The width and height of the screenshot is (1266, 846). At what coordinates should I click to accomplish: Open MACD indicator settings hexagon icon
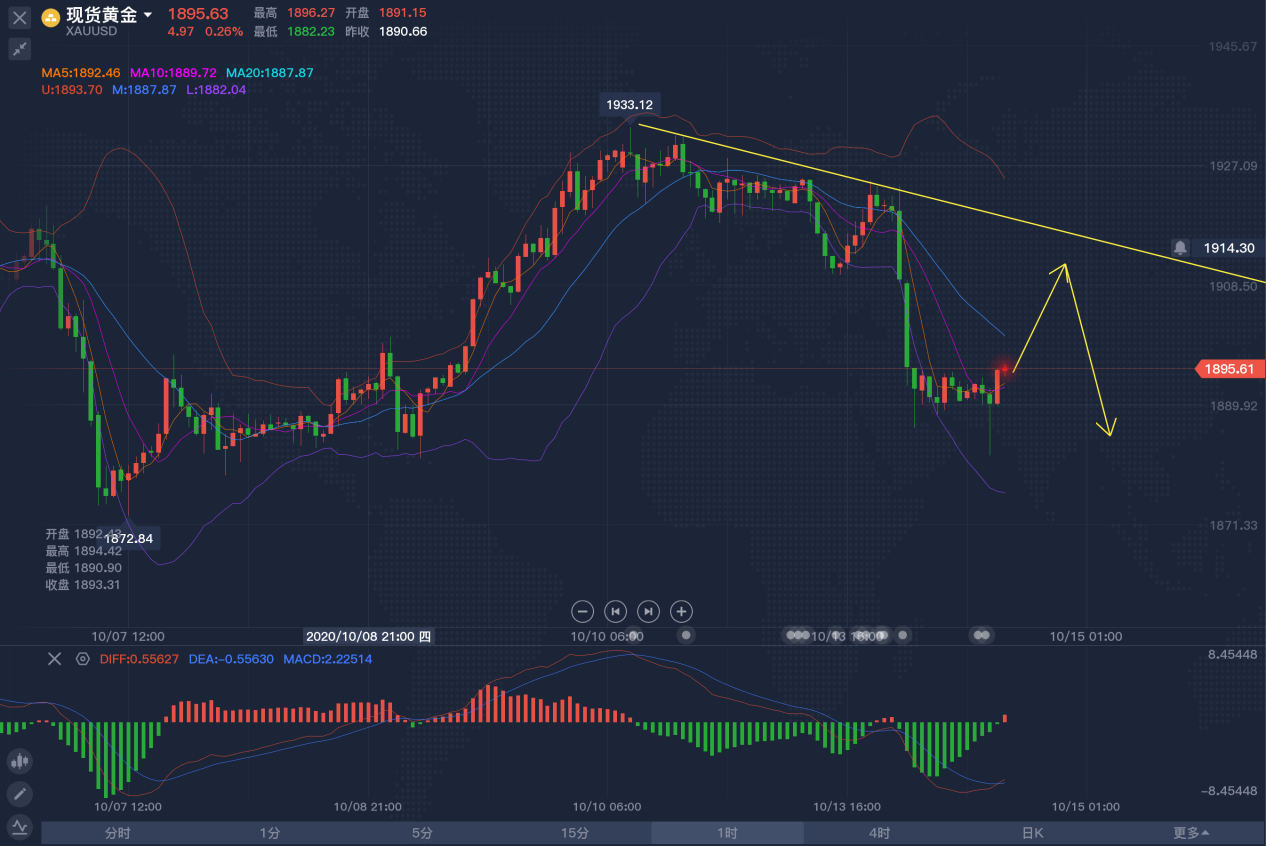82,659
